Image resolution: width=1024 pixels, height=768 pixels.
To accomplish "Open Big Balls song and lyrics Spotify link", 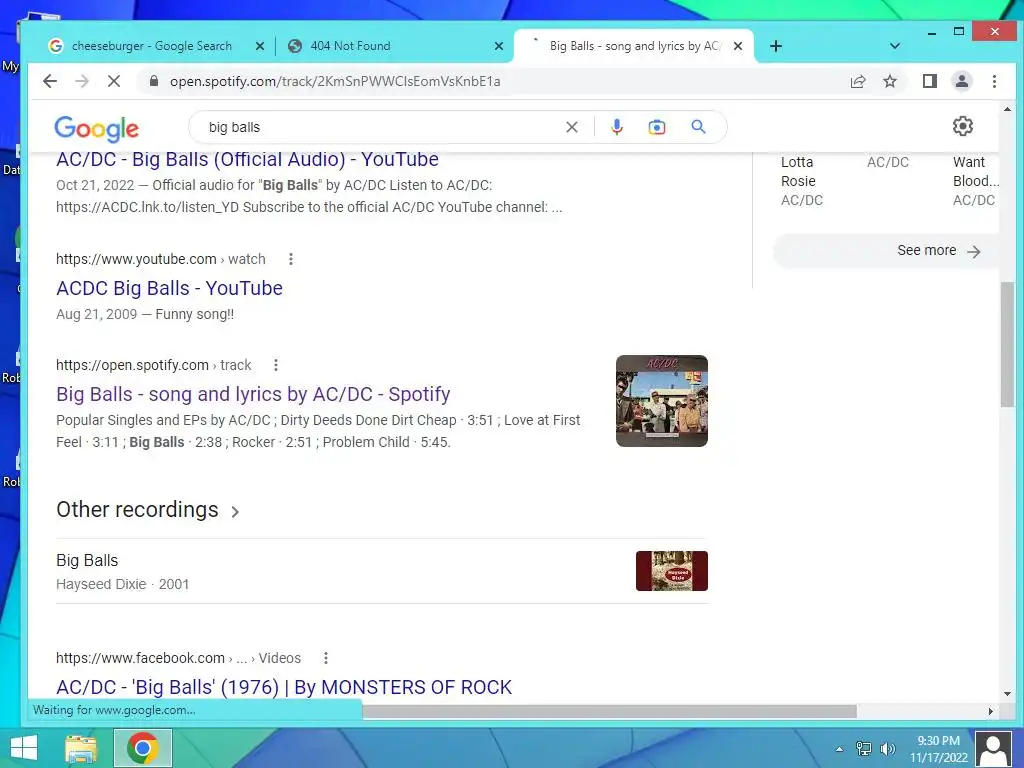I will [x=253, y=394].
